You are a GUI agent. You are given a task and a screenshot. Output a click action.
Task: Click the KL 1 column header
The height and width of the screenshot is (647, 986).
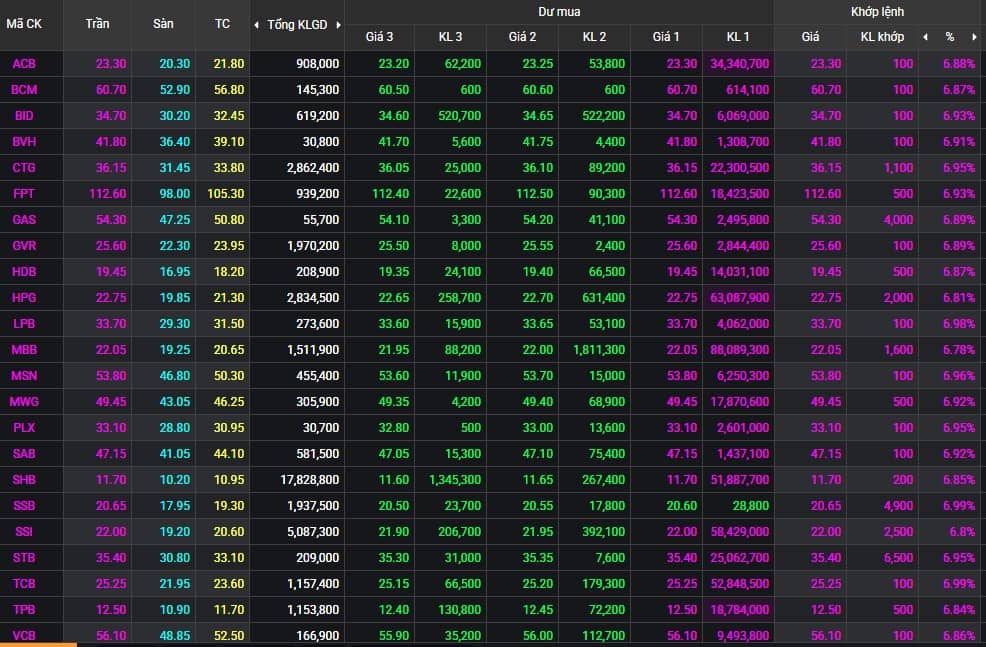pyautogui.click(x=738, y=37)
